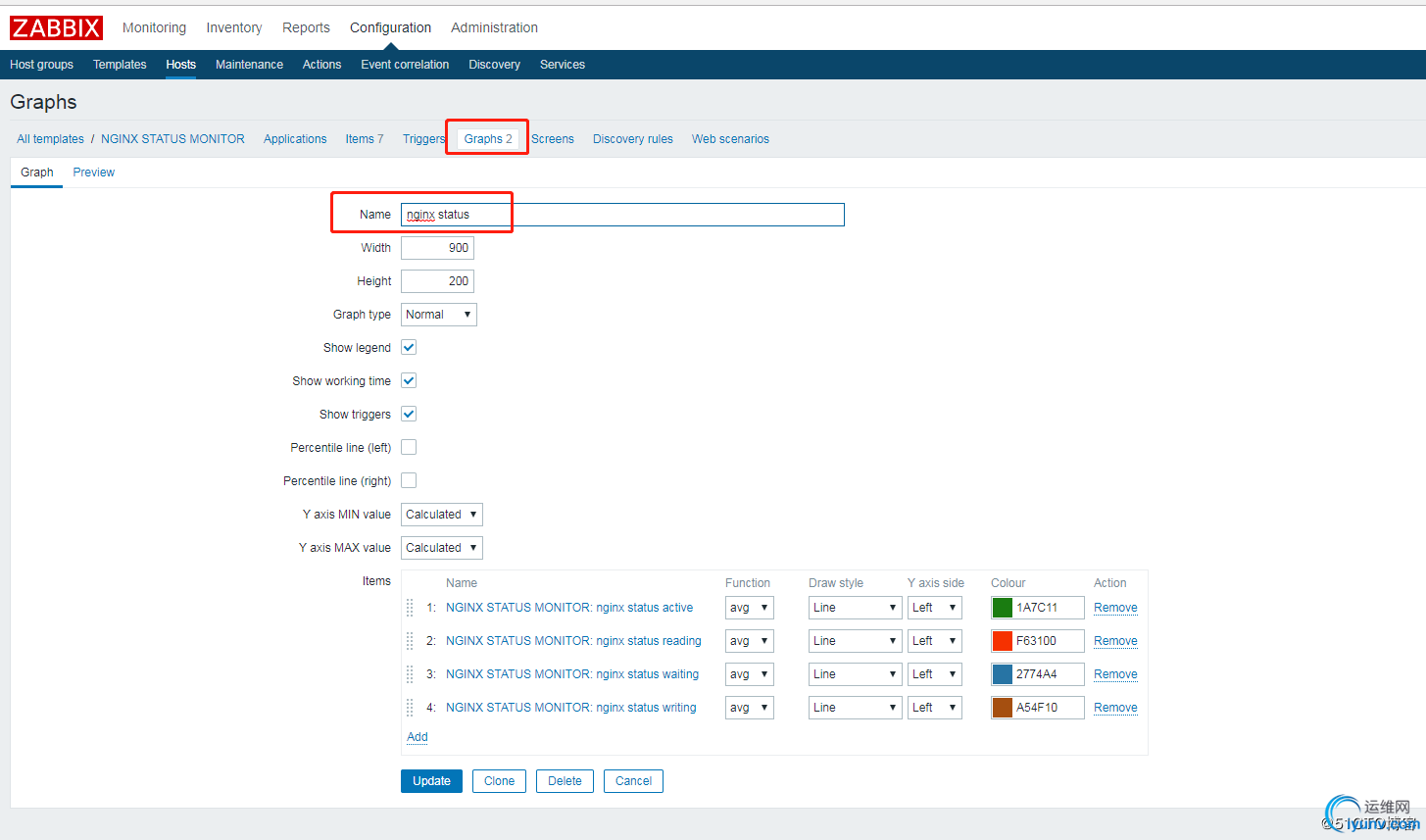The width and height of the screenshot is (1426, 840).
Task: Open Y axis MAX value dropdown
Action: tap(442, 548)
